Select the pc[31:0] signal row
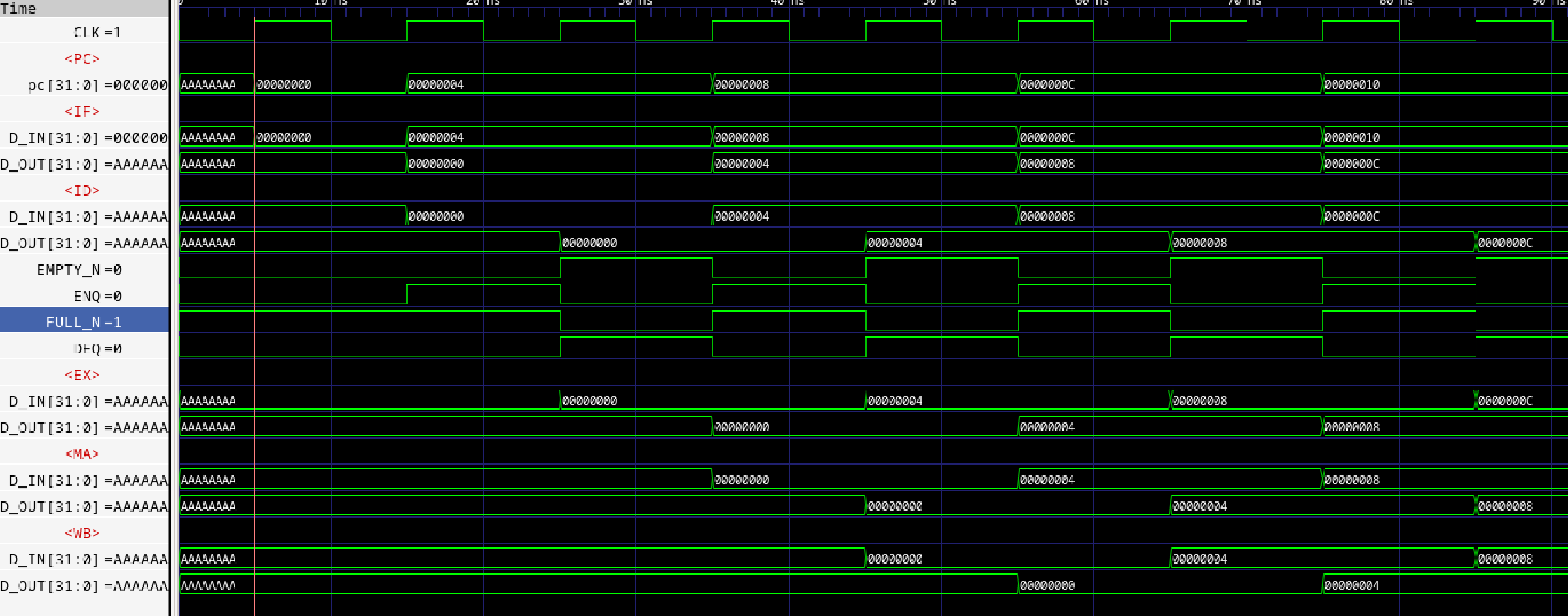Image resolution: width=1568 pixels, height=616 pixels. [97, 85]
